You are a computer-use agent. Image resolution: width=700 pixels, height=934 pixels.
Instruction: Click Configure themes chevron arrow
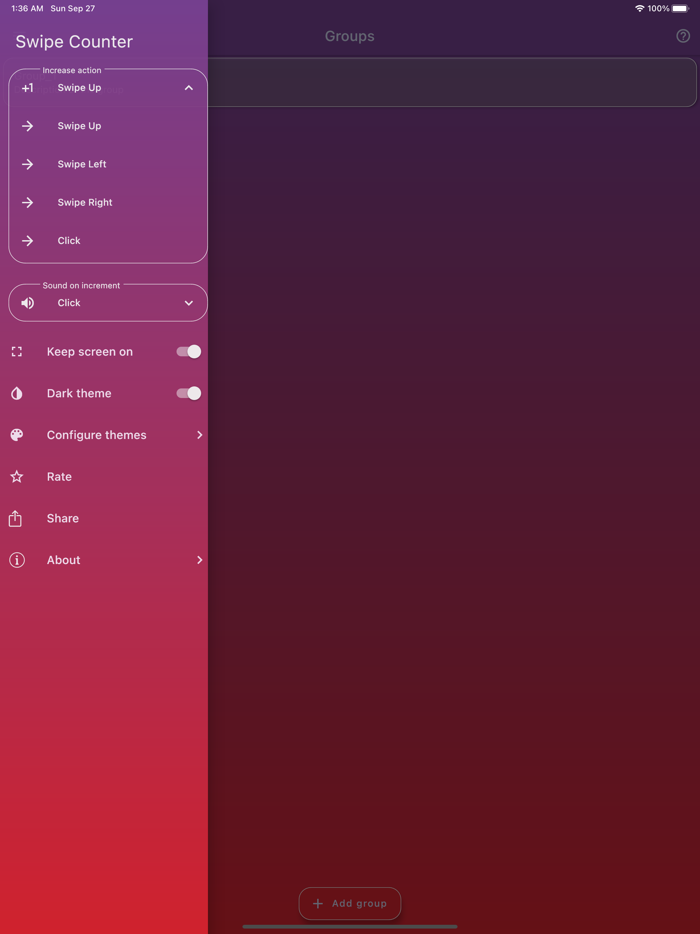(200, 435)
